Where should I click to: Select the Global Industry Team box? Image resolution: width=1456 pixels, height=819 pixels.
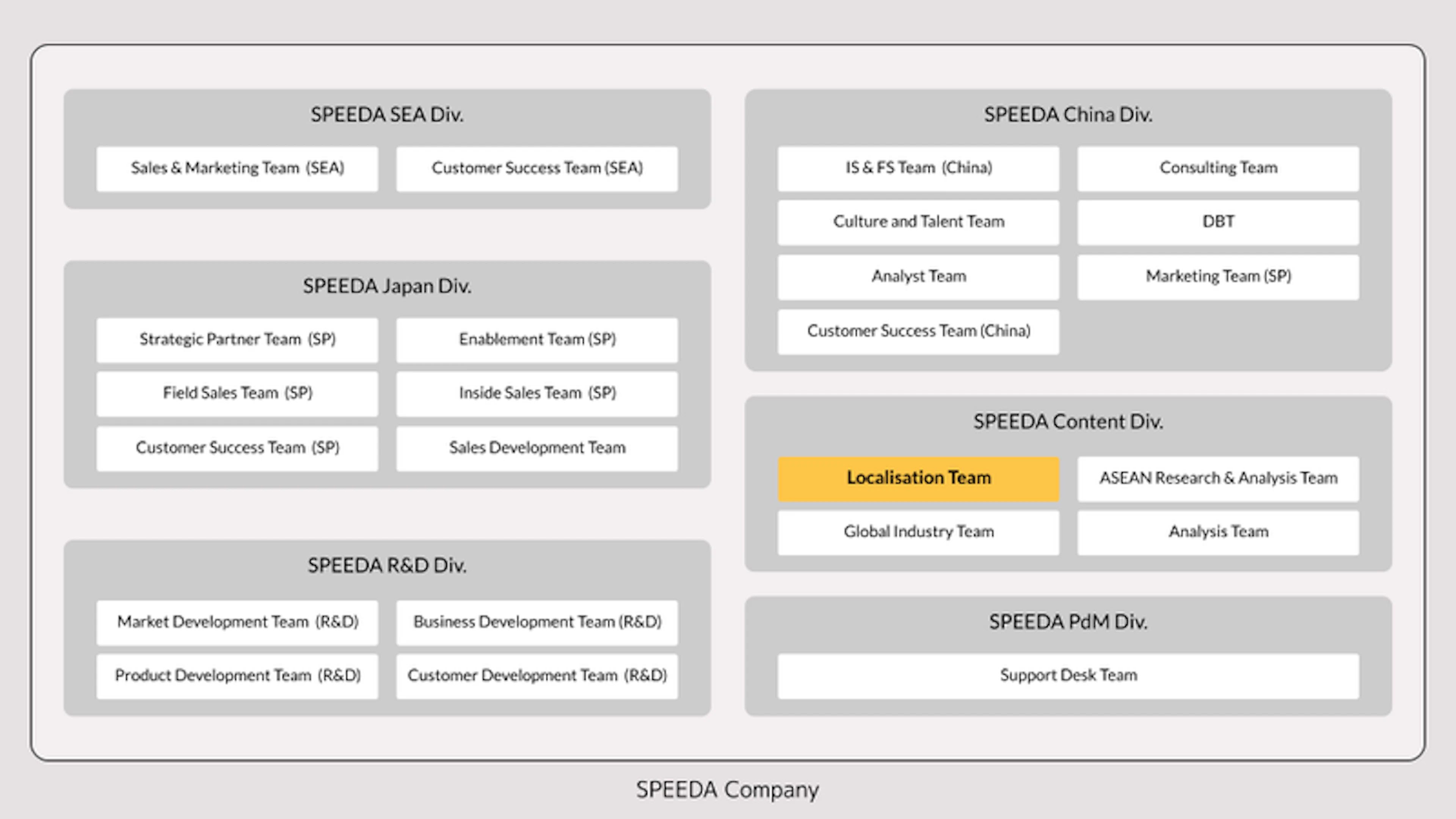[x=918, y=532]
